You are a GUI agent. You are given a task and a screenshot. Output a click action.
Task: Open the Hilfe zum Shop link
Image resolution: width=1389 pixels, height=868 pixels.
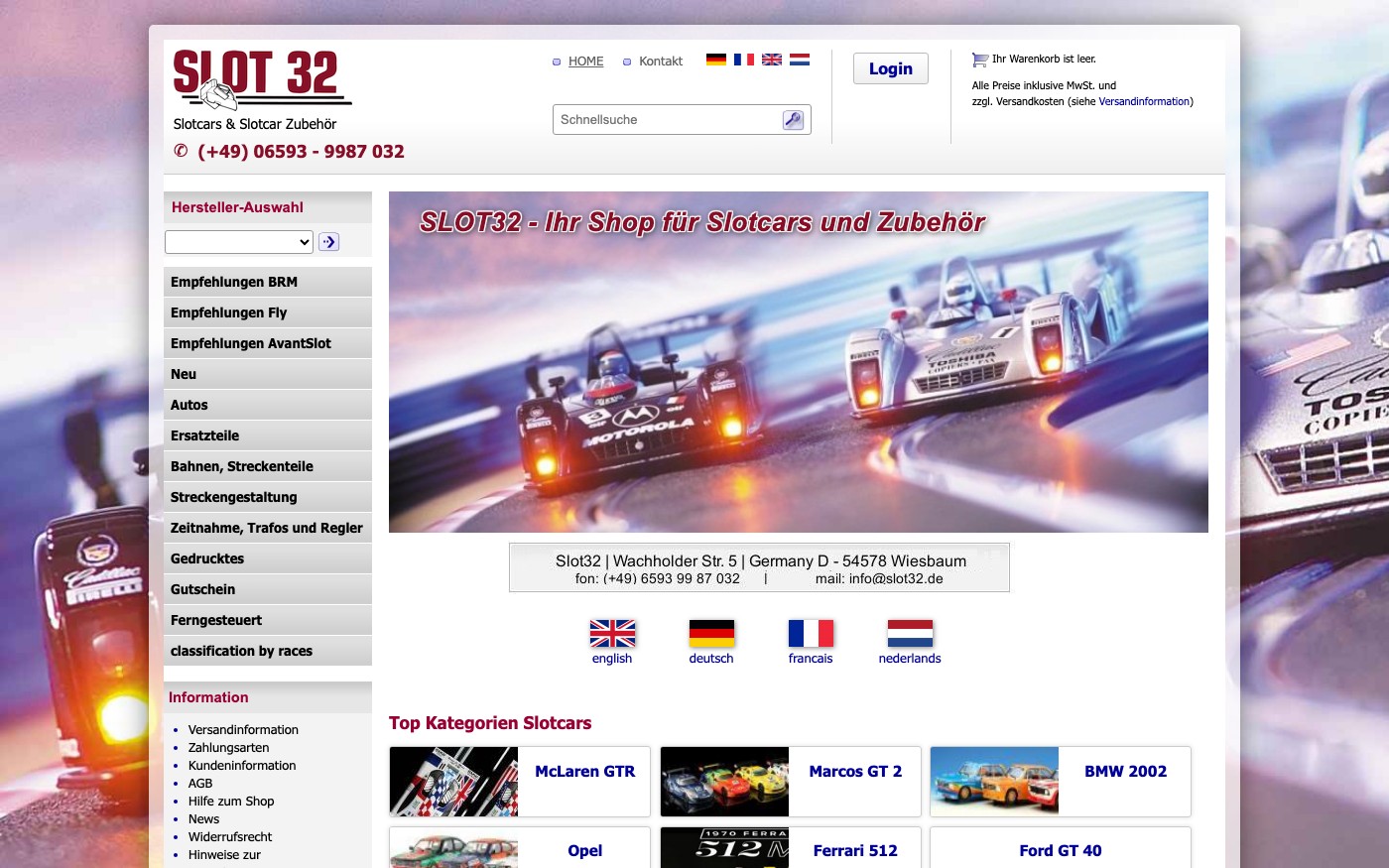231,802
